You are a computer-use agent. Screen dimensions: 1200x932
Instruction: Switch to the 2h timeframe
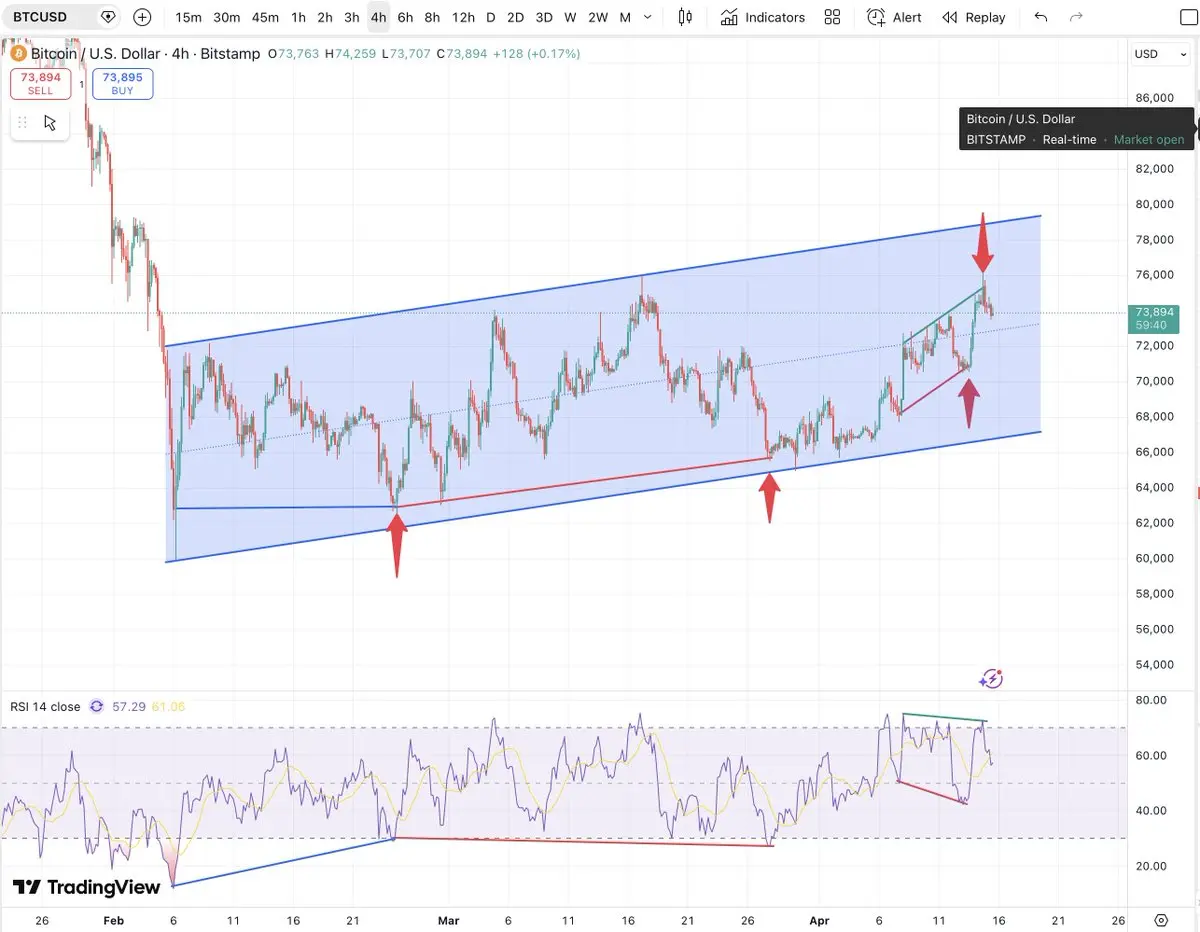pyautogui.click(x=325, y=17)
